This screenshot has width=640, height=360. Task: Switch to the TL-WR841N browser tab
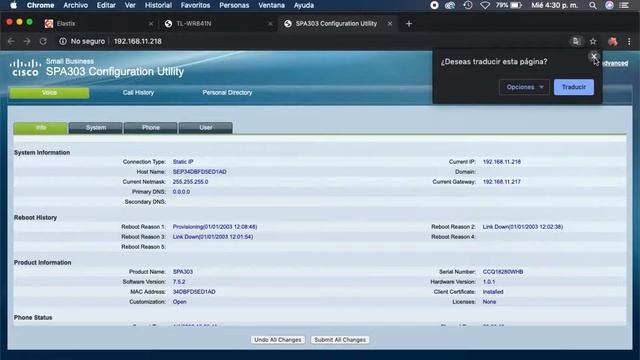[218, 24]
